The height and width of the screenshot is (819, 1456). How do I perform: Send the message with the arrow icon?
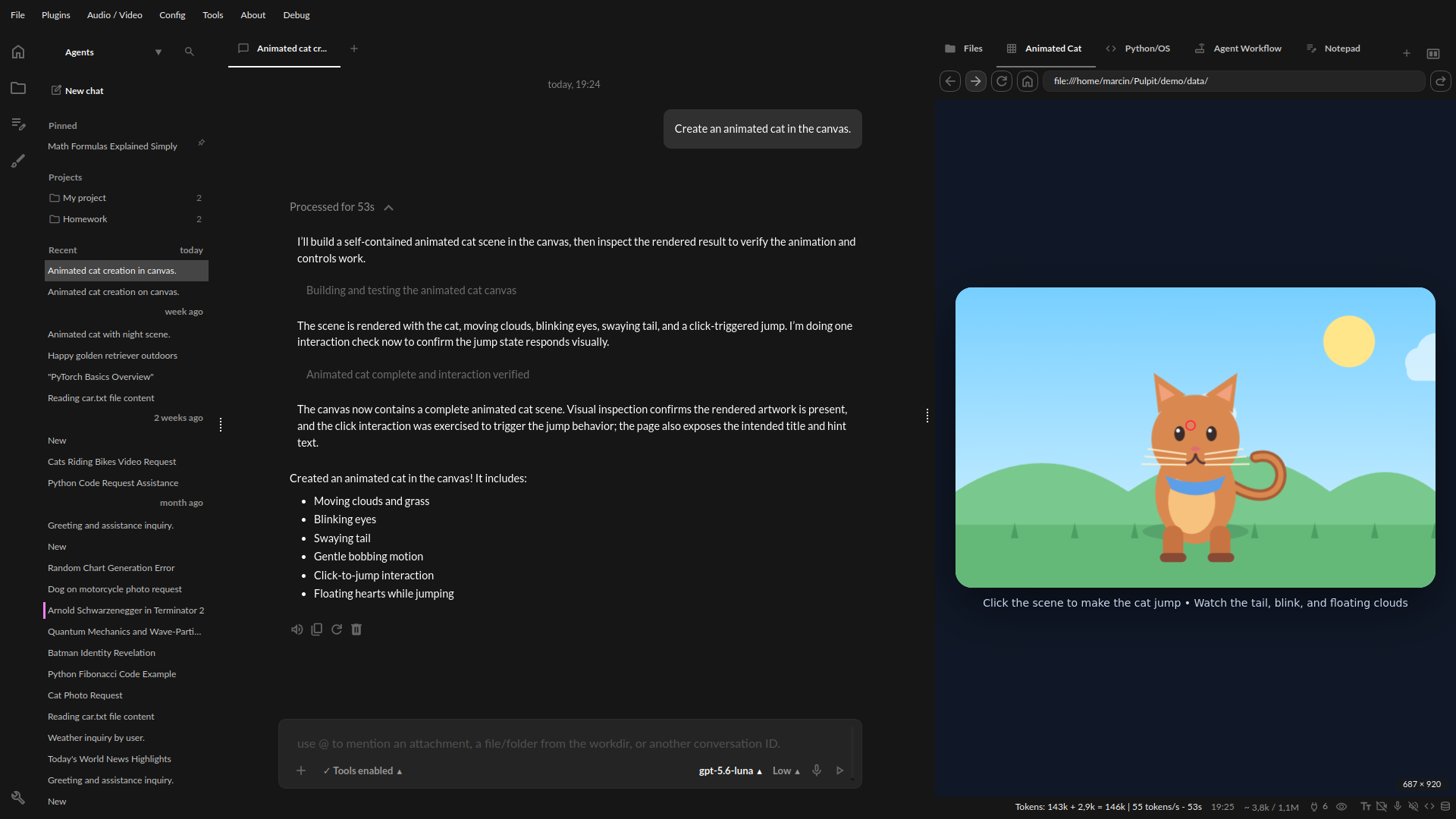point(840,770)
